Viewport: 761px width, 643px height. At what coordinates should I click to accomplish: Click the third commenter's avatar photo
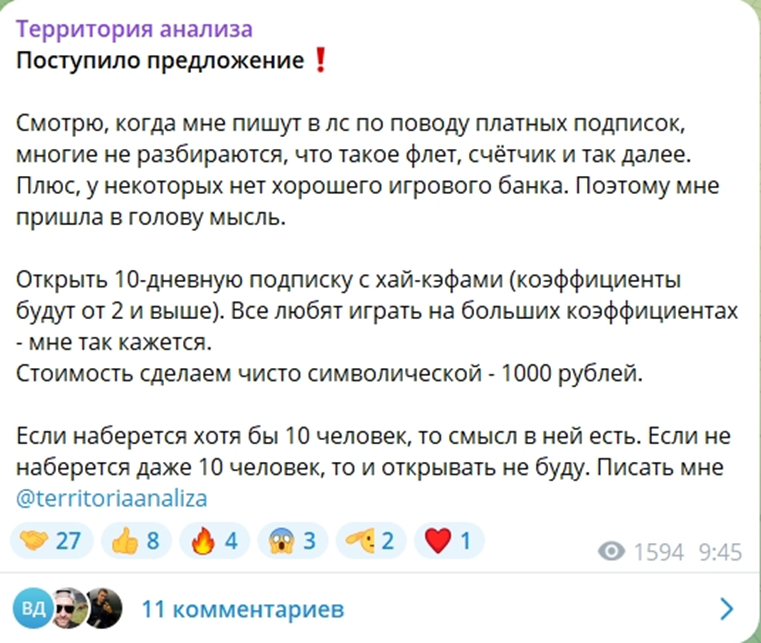tap(103, 607)
